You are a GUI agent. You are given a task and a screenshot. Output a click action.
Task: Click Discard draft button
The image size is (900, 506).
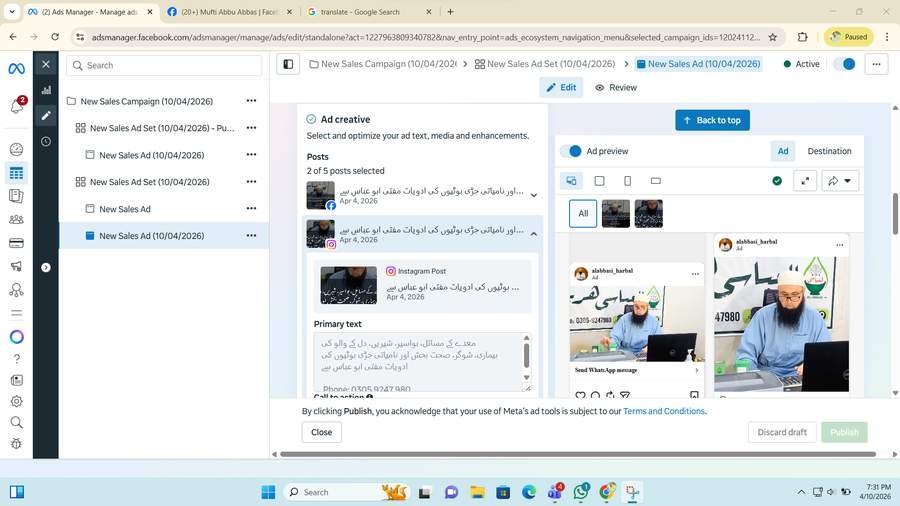(782, 432)
